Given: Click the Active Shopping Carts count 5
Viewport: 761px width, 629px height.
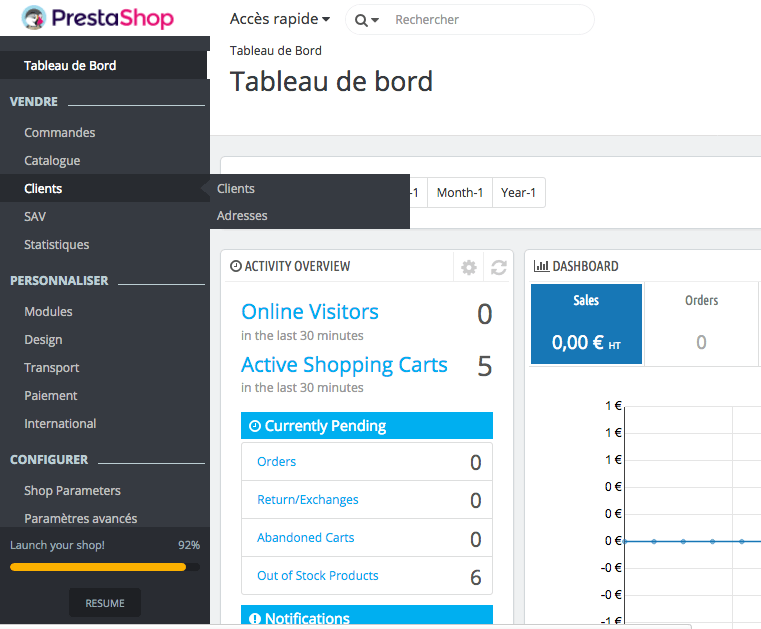Looking at the screenshot, I should 484,366.
